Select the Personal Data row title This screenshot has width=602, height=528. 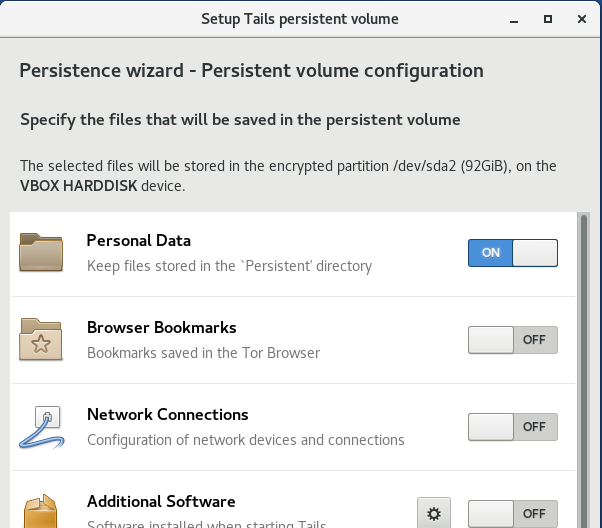pos(138,241)
